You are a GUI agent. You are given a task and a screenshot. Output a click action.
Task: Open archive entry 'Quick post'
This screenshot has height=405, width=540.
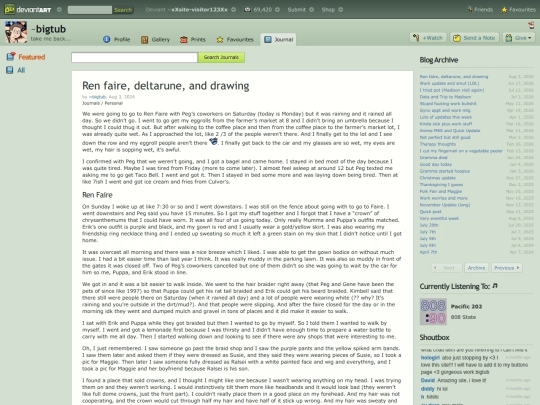pyautogui.click(x=430, y=211)
